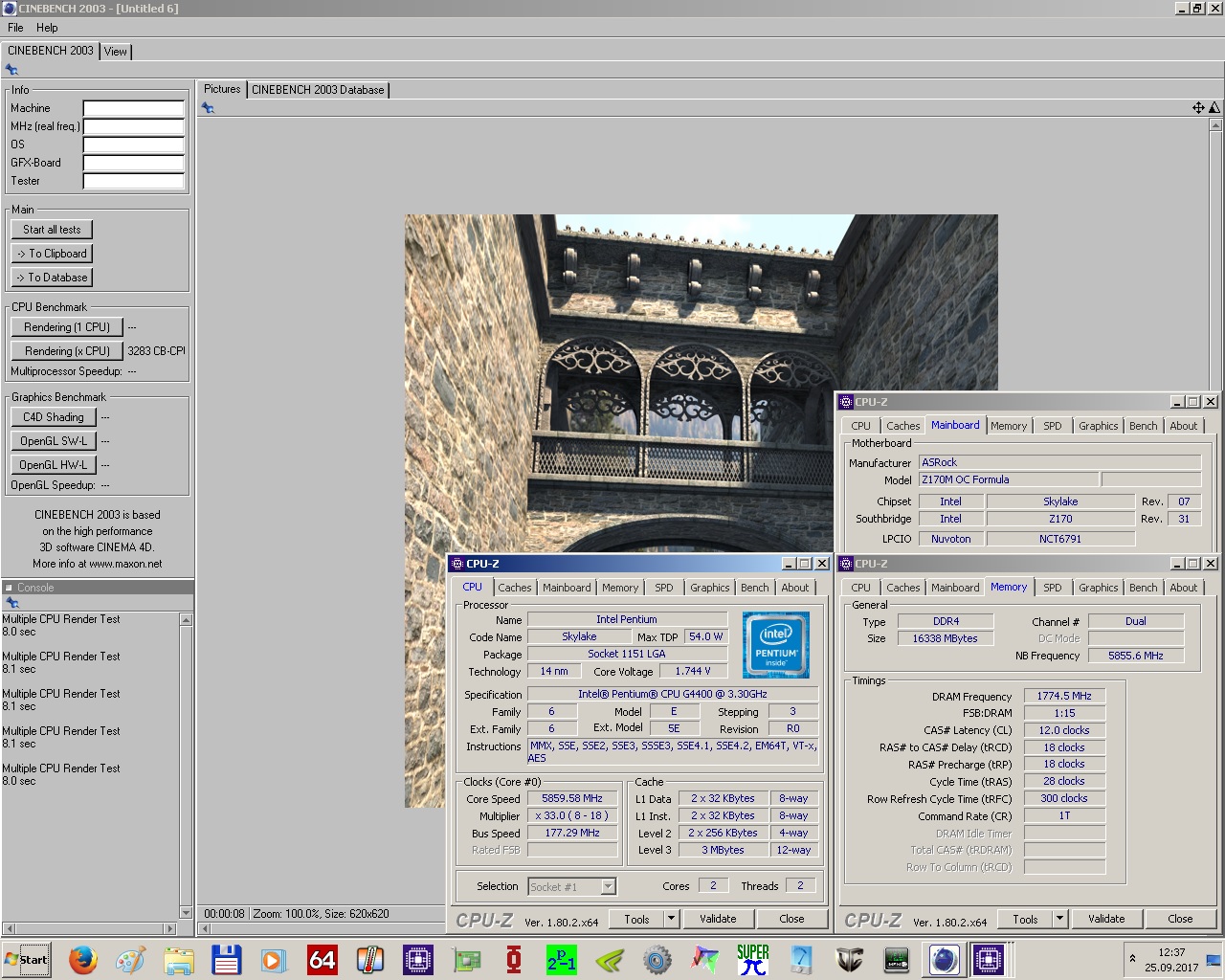Open About tab in the Mainboard window
The image size is (1225, 980).
tap(1184, 426)
